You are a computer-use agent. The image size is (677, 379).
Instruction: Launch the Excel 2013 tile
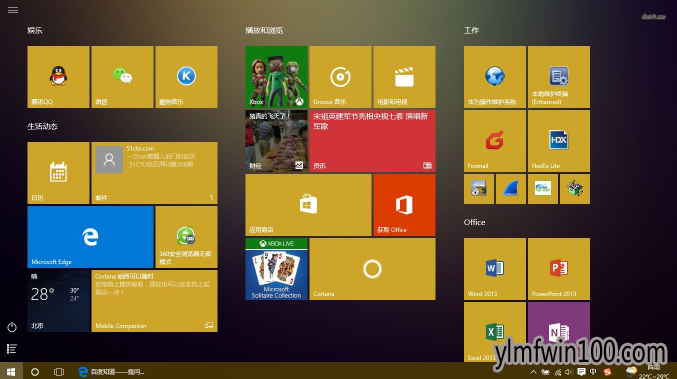pyautogui.click(x=495, y=332)
